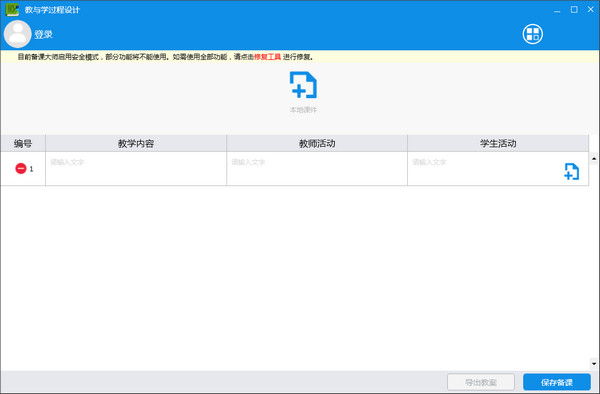Click the 教师活动 input field in row 1
The height and width of the screenshot is (394, 600).
coord(317,169)
